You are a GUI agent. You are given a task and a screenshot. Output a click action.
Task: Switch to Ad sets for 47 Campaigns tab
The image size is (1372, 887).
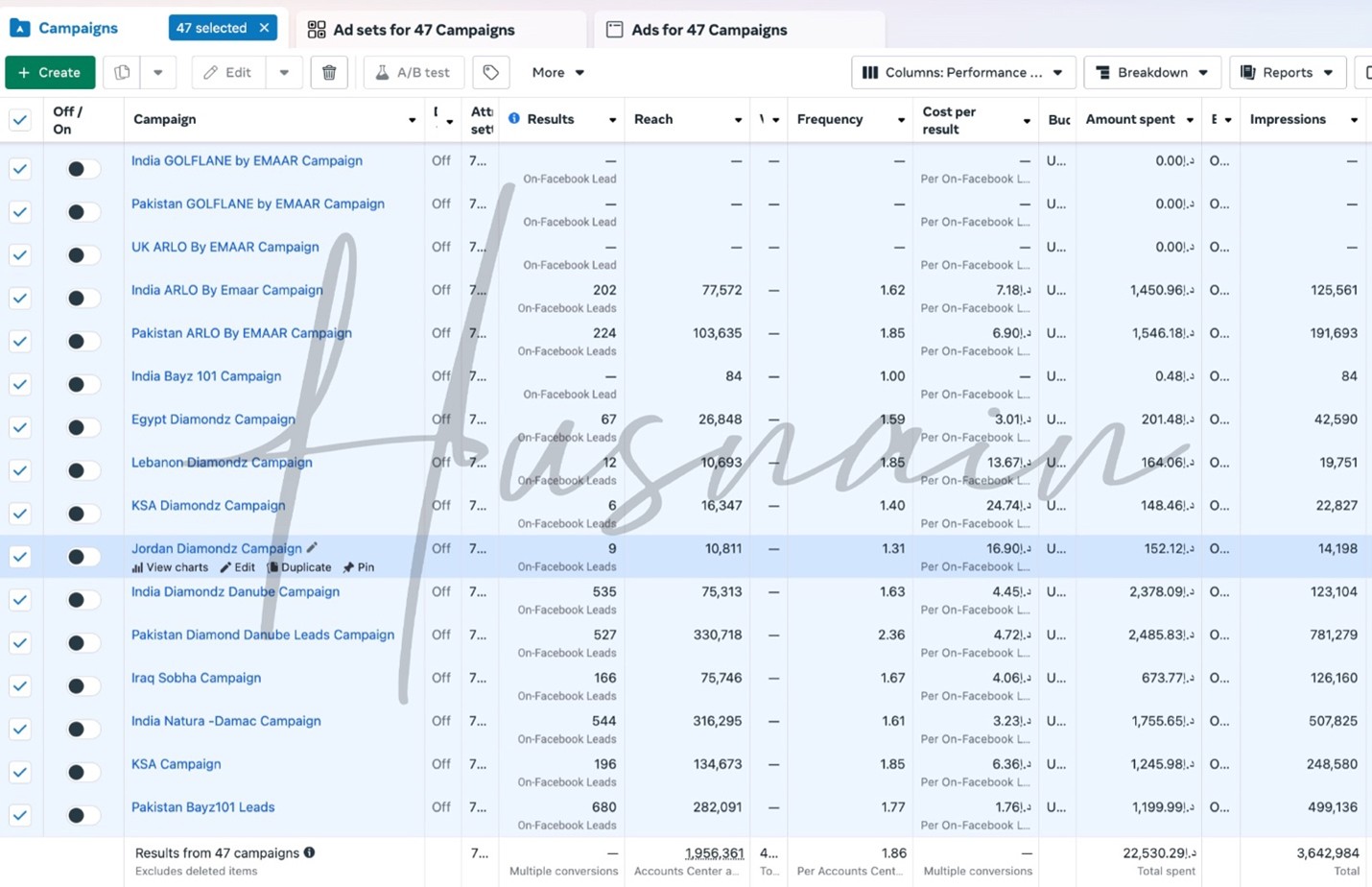pos(423,30)
